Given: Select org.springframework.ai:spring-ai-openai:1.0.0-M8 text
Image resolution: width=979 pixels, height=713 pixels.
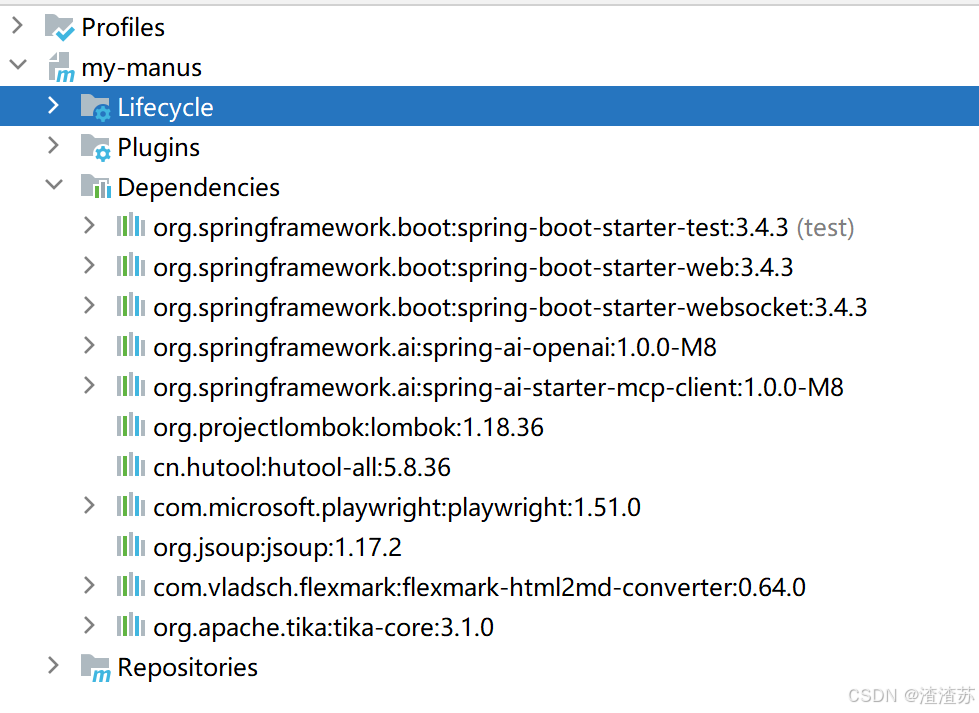Looking at the screenshot, I should (x=435, y=348).
